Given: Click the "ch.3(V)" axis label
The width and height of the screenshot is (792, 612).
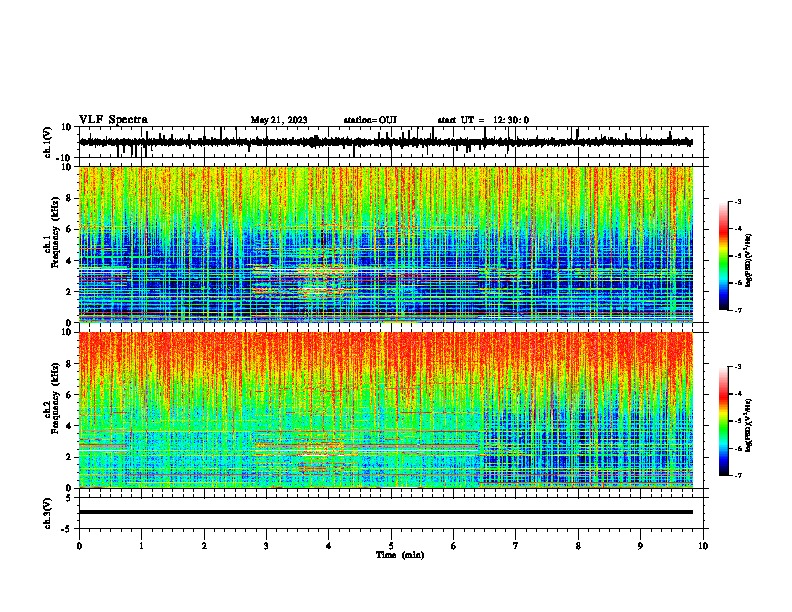Looking at the screenshot, I should [x=48, y=513].
